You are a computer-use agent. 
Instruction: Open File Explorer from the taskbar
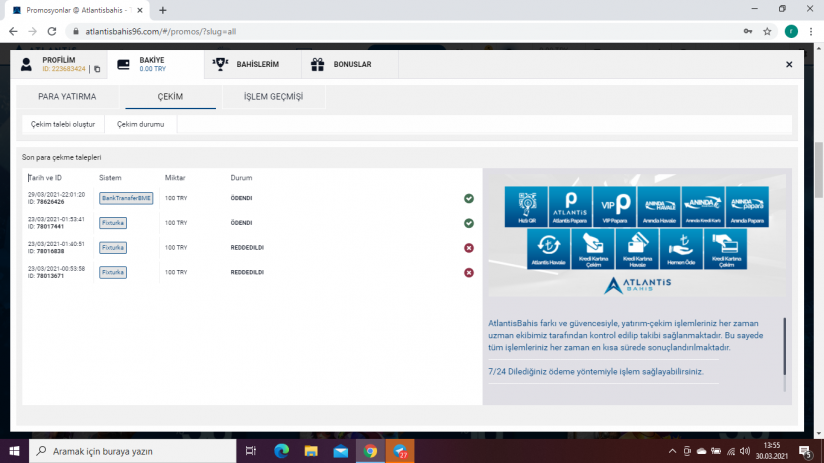311,451
